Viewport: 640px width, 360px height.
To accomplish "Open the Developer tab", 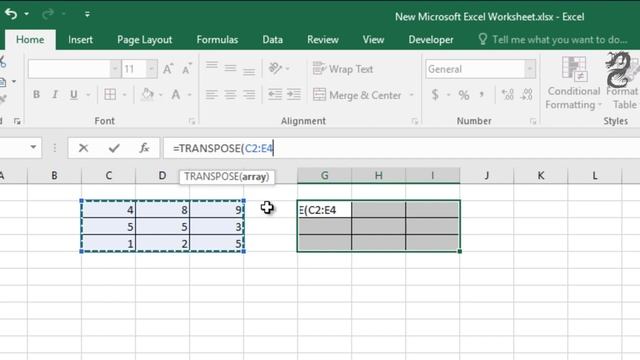I will click(x=431, y=40).
